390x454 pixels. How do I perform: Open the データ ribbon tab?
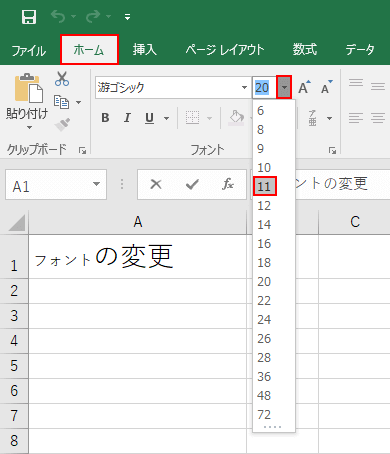point(360,49)
